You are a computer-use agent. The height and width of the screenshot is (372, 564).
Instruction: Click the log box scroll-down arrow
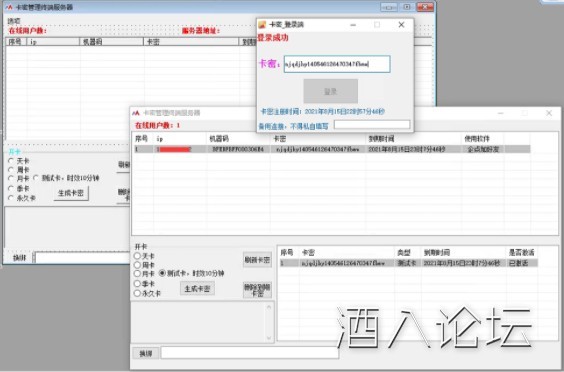tap(269, 338)
